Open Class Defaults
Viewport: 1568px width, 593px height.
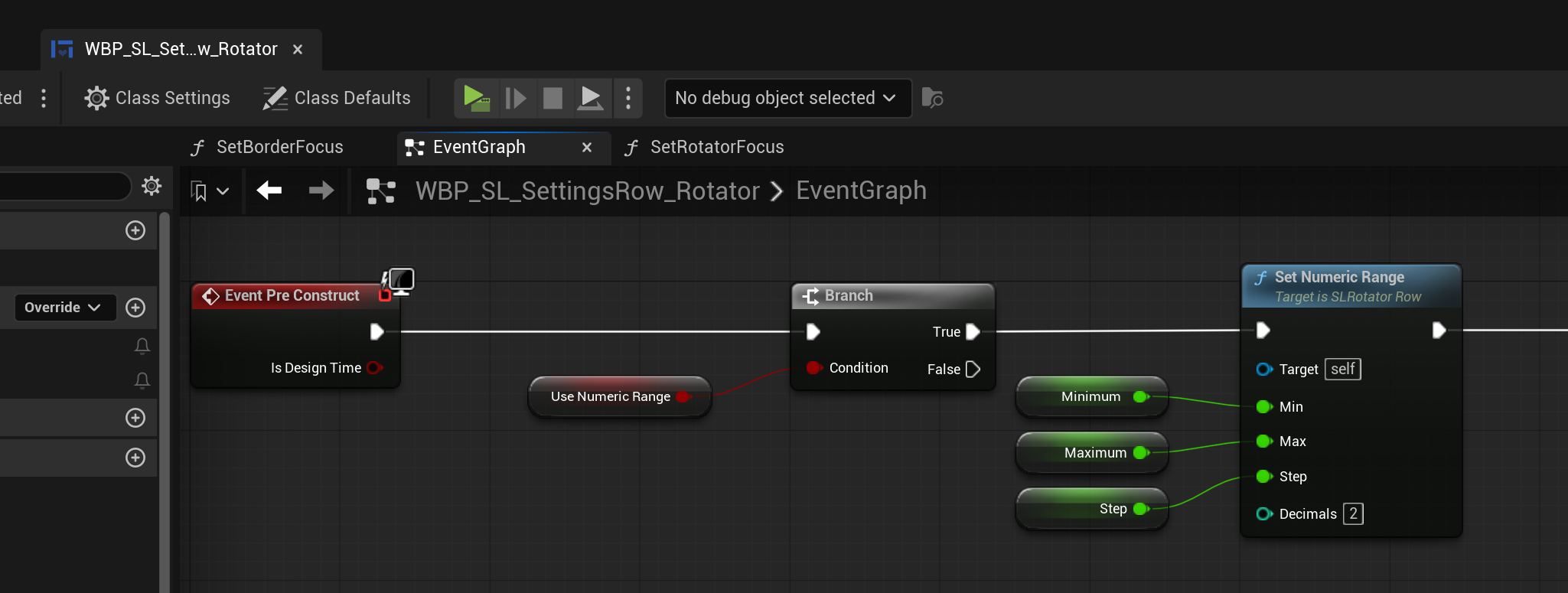(x=337, y=98)
